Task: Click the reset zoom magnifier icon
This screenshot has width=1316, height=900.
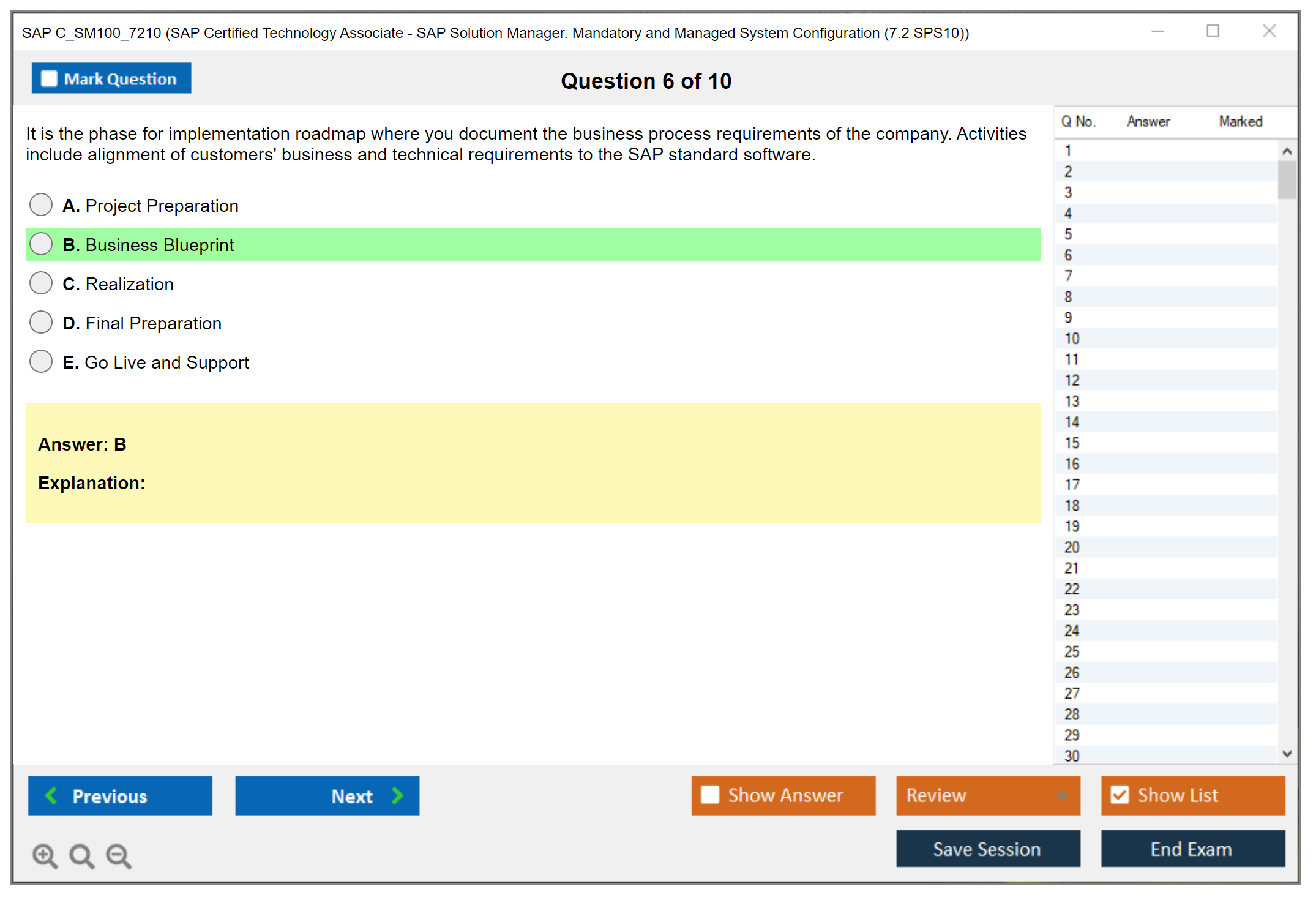Action: [81, 855]
